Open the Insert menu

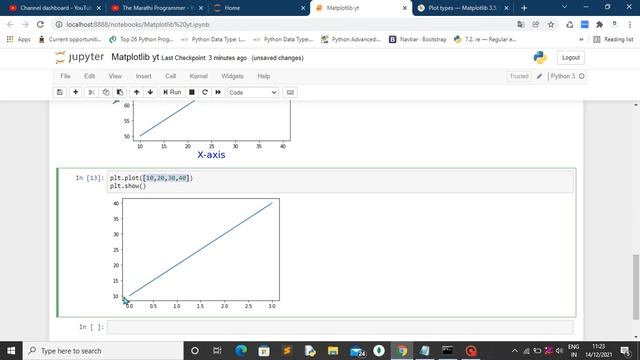(143, 76)
